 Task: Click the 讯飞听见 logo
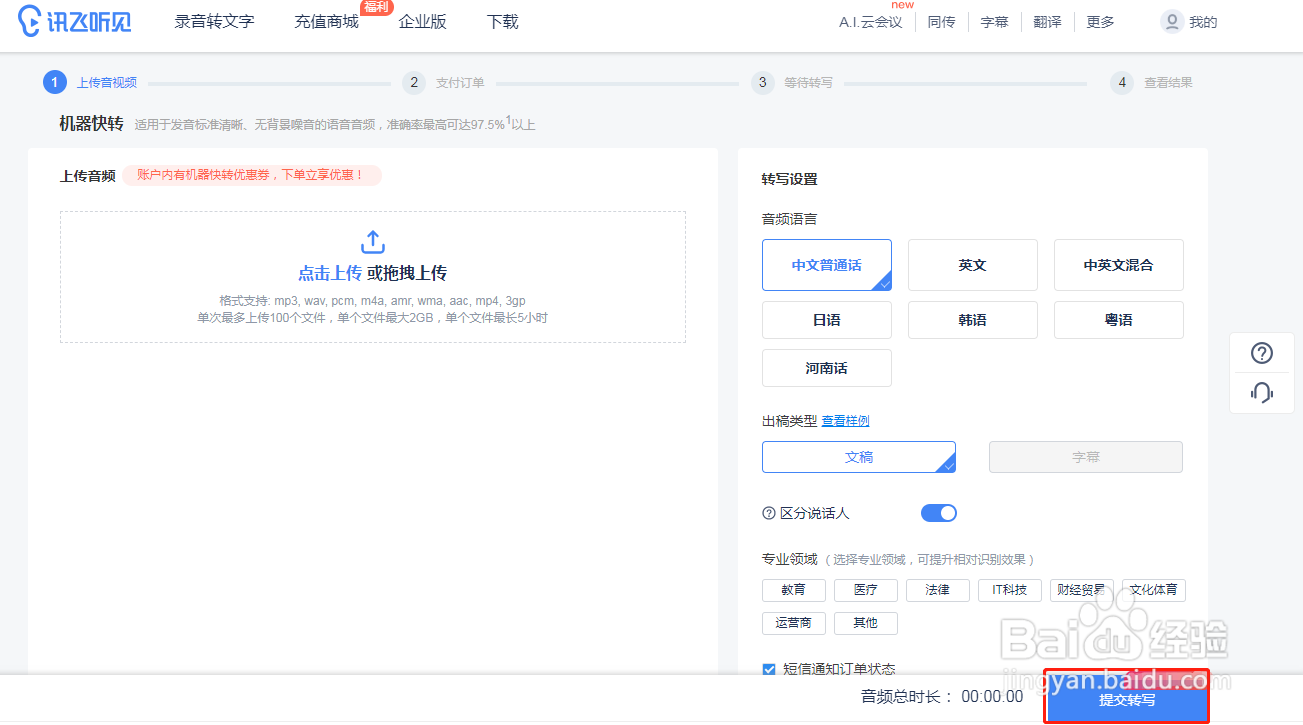[x=76, y=21]
